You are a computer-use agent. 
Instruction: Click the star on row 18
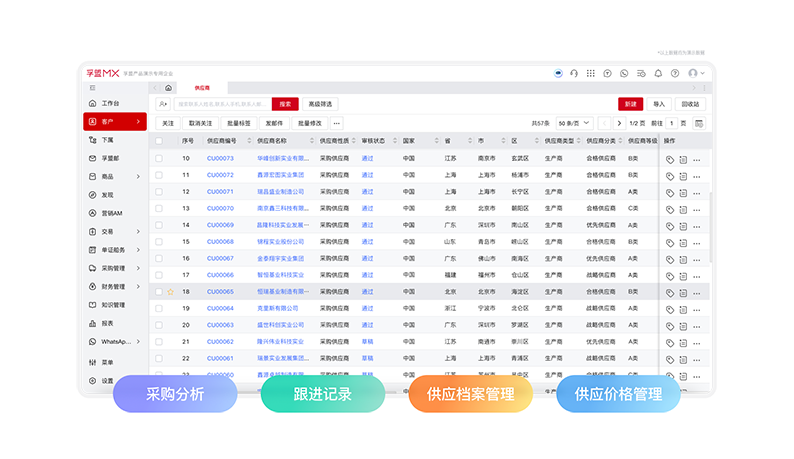tap(171, 292)
